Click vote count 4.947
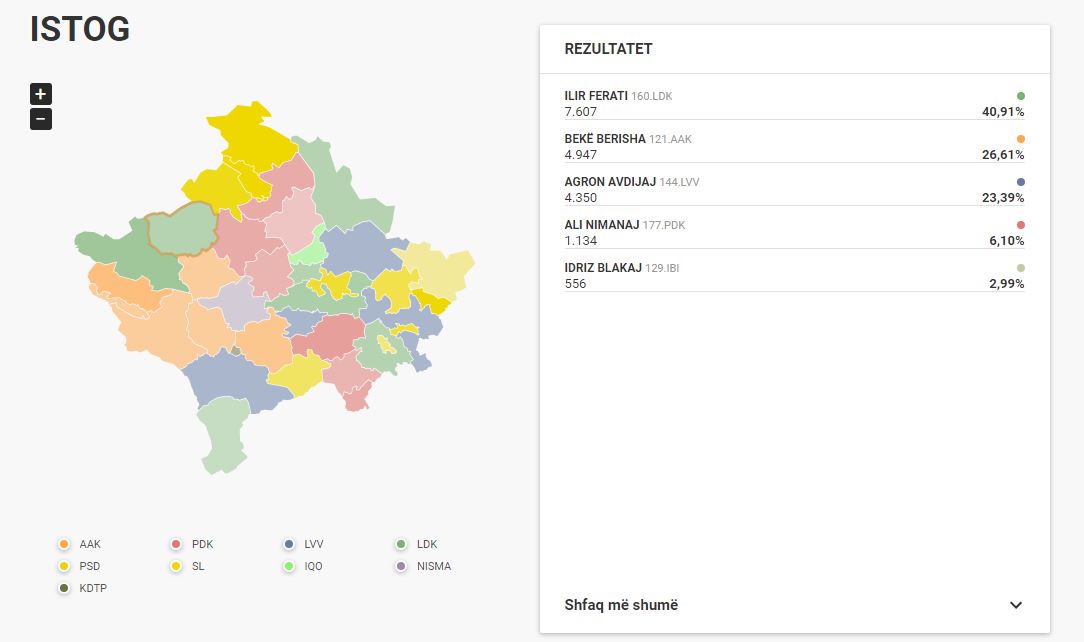The width and height of the screenshot is (1084, 642). click(x=581, y=155)
